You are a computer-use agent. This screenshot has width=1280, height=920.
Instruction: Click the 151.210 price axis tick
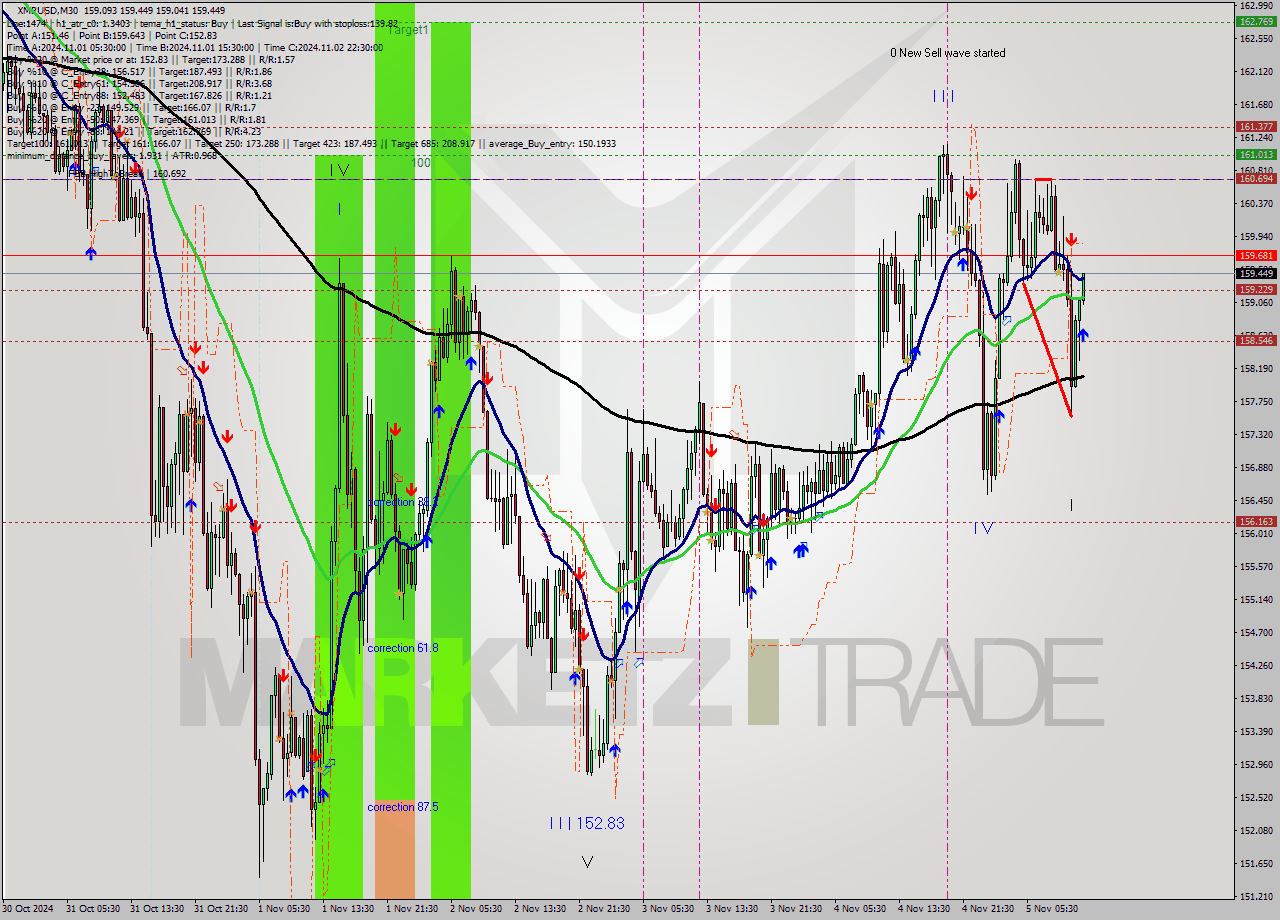pyautogui.click(x=1255, y=896)
